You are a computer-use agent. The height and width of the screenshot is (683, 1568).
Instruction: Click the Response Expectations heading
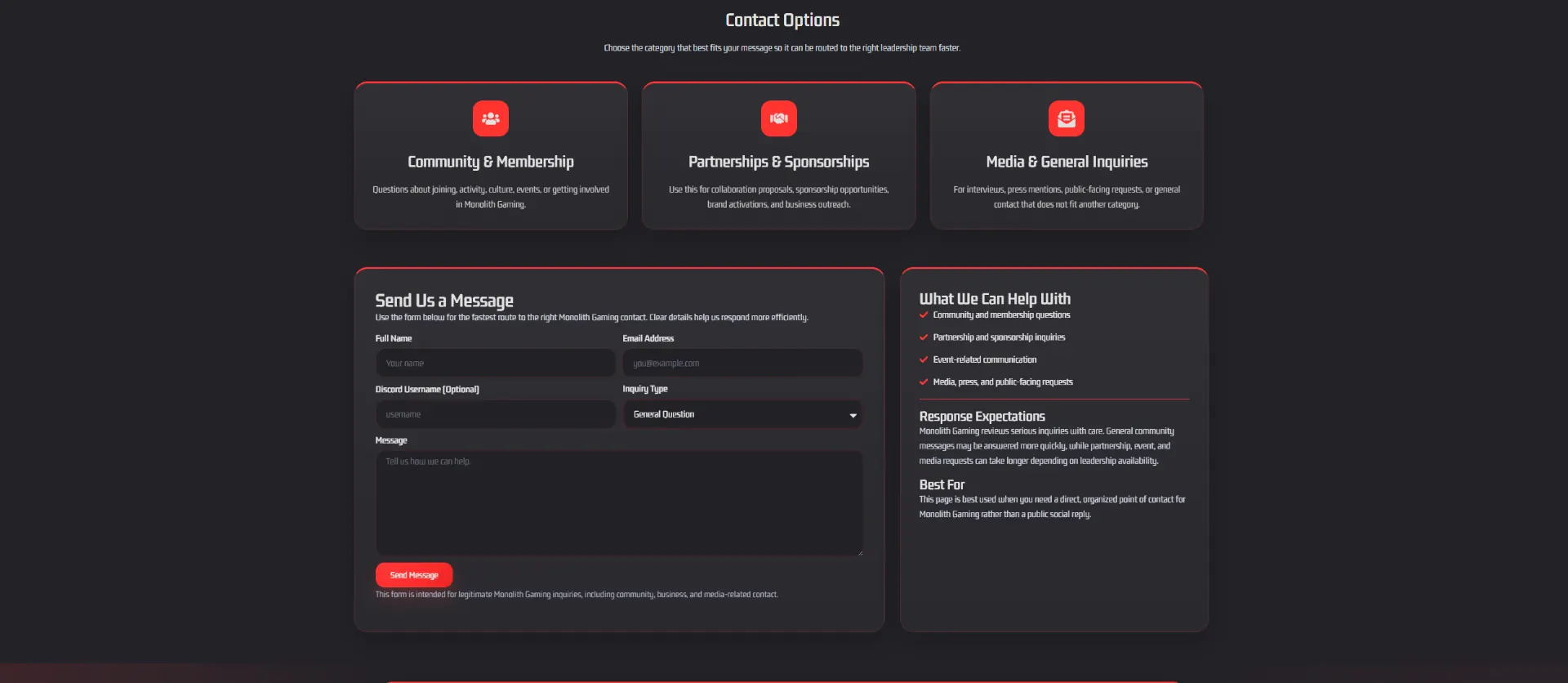[x=982, y=417]
